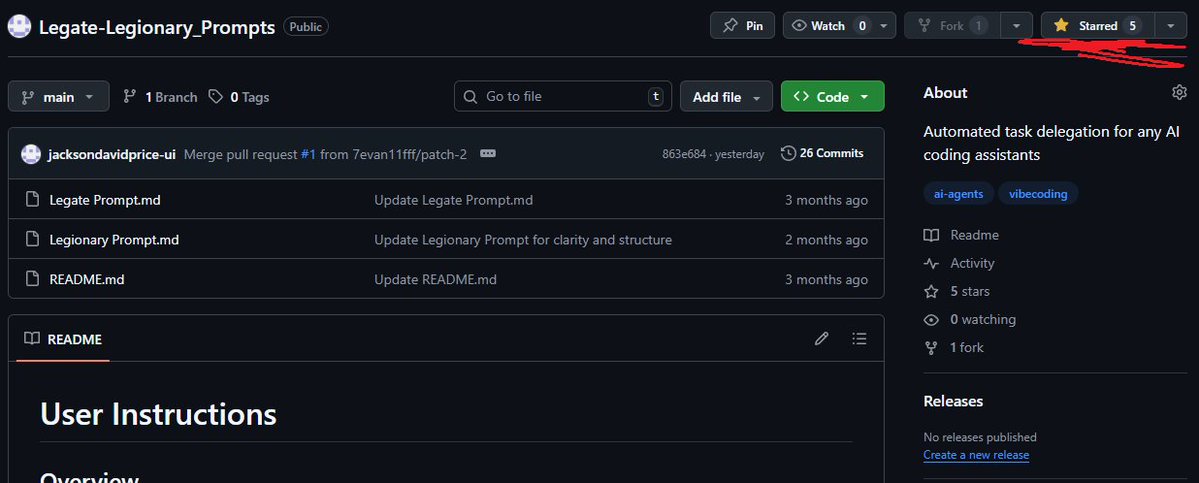Edit the README with the pencil icon
The image size is (1199, 483).
pos(821,339)
